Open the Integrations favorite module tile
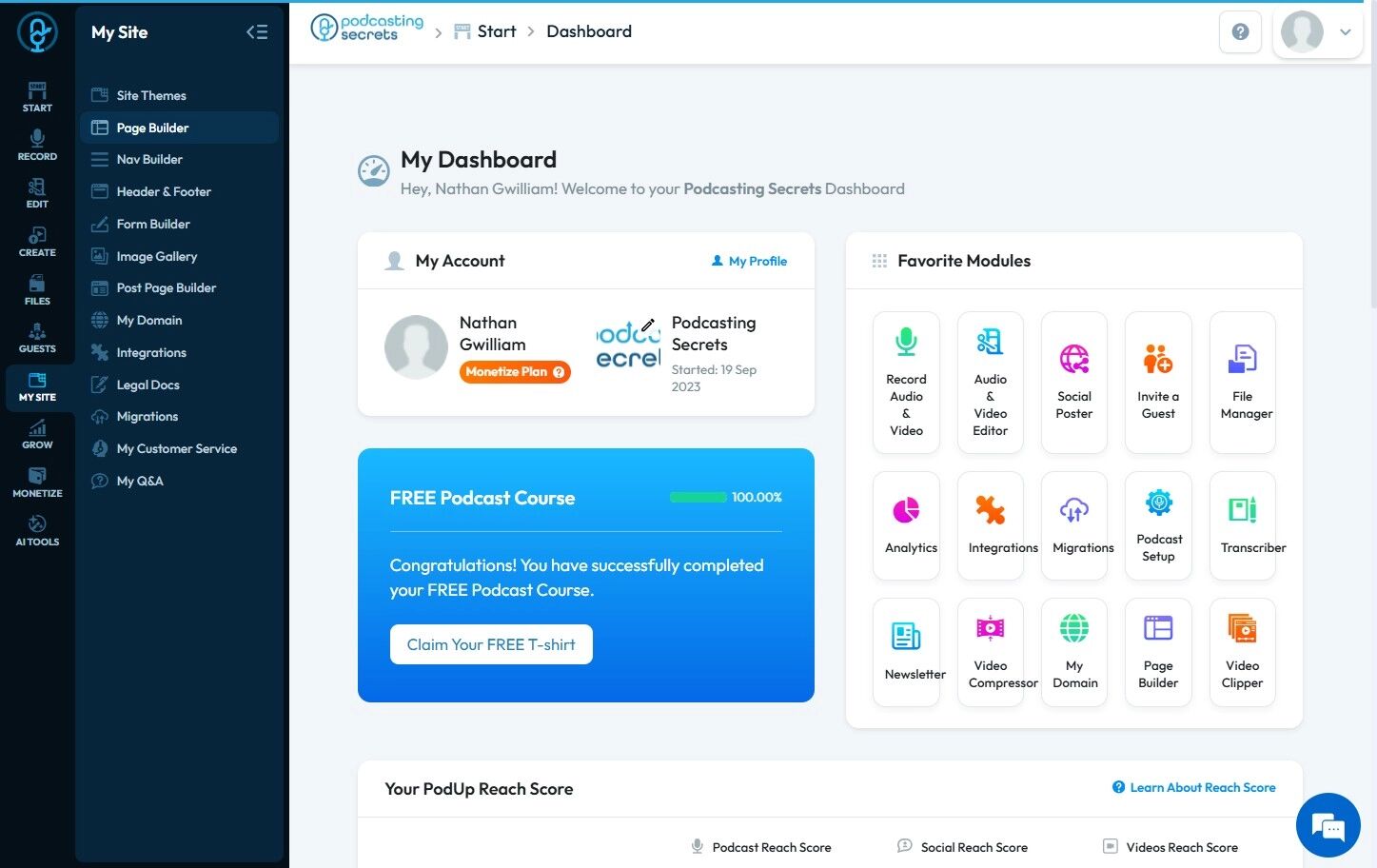Image resolution: width=1377 pixels, height=868 pixels. pos(990,525)
